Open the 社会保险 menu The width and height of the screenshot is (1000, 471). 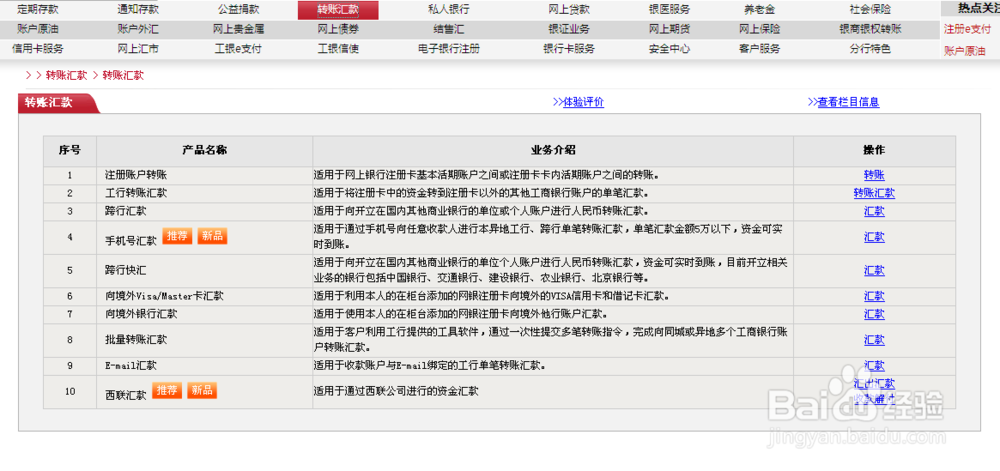coord(870,10)
